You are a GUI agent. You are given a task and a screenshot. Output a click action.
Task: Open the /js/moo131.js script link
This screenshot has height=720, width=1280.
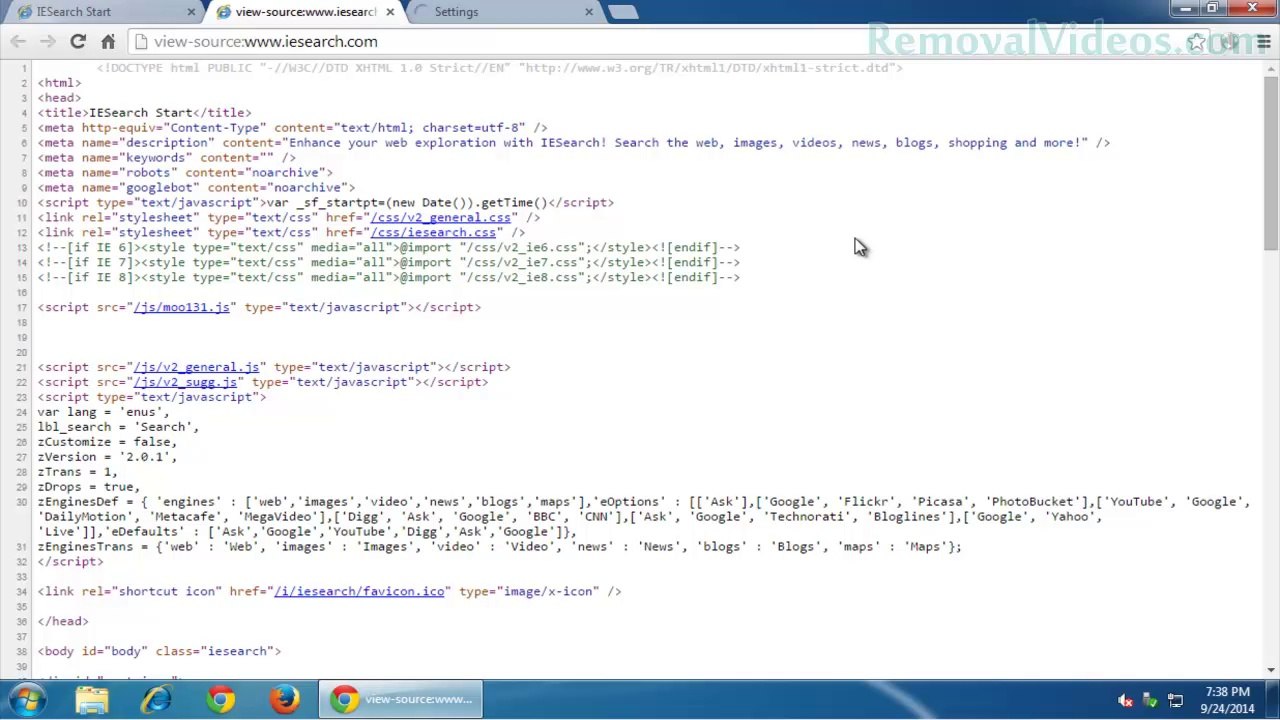182,307
